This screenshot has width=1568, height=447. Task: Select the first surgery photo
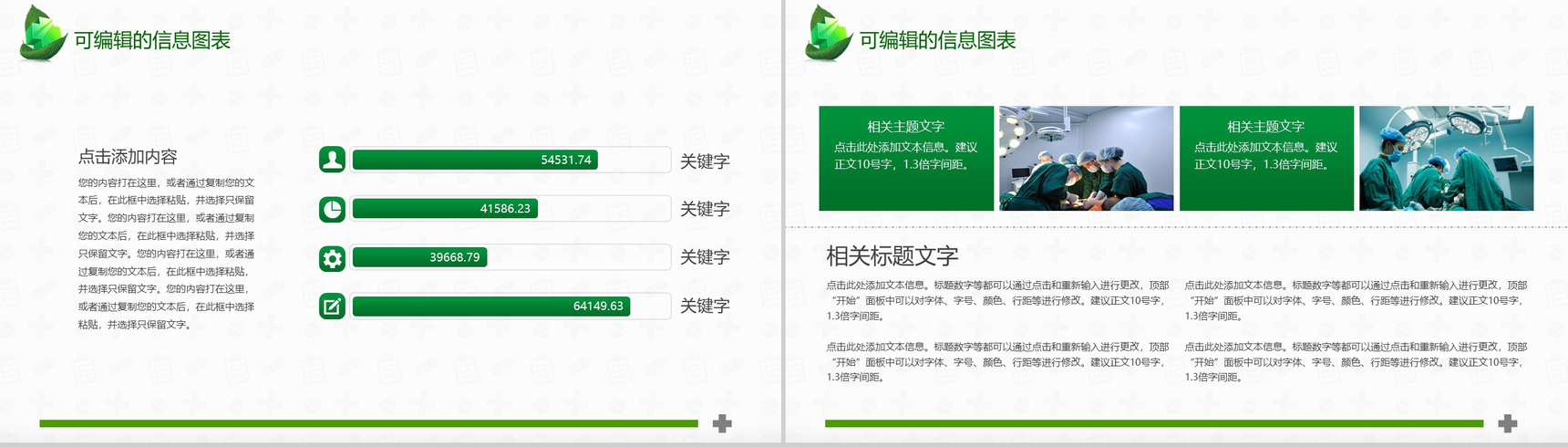(1086, 159)
